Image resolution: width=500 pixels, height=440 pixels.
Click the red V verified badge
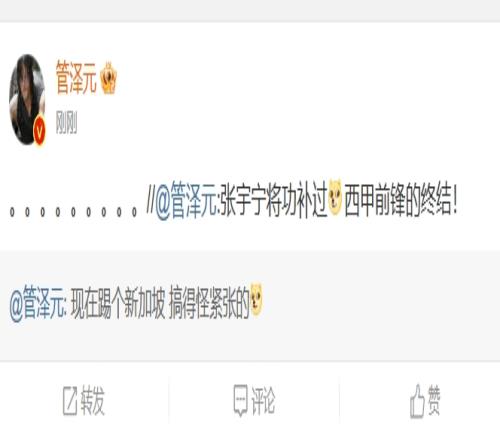pos(40,132)
